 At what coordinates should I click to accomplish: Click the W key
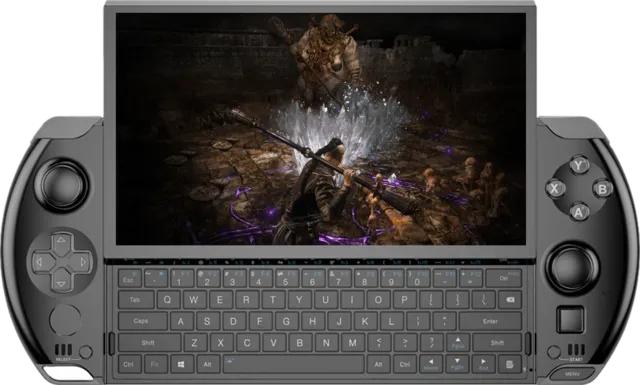point(194,300)
